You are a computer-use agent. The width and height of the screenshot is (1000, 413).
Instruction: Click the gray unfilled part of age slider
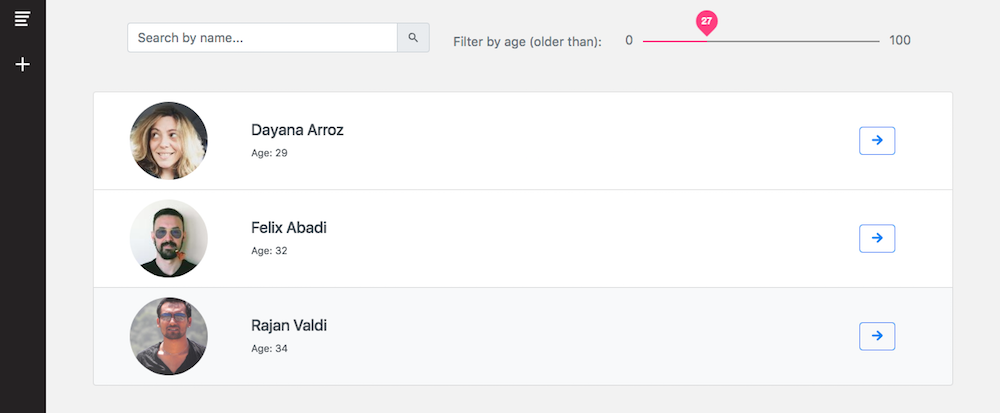[x=793, y=41]
